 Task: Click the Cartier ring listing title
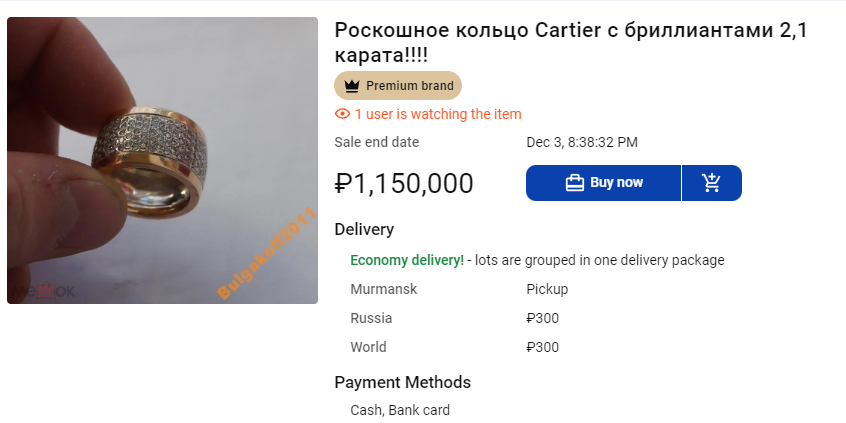pos(570,43)
